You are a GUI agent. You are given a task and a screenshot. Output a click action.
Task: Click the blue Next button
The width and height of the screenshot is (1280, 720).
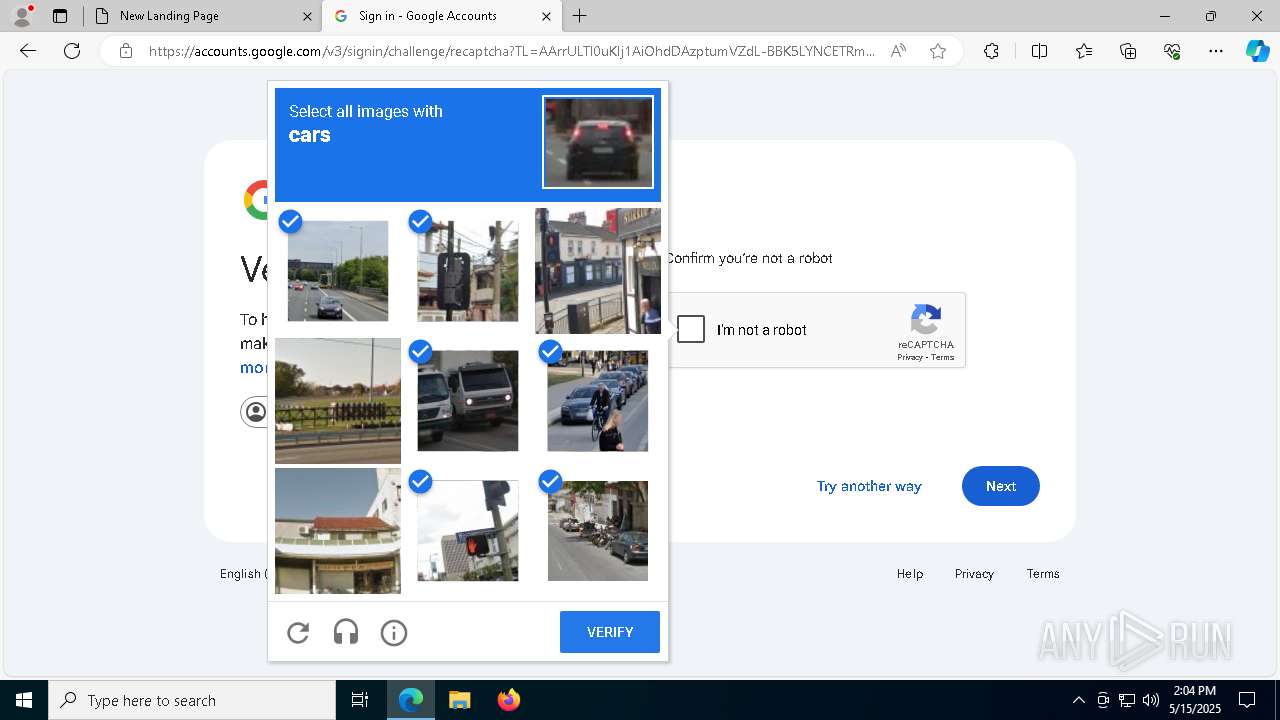pos(1001,486)
